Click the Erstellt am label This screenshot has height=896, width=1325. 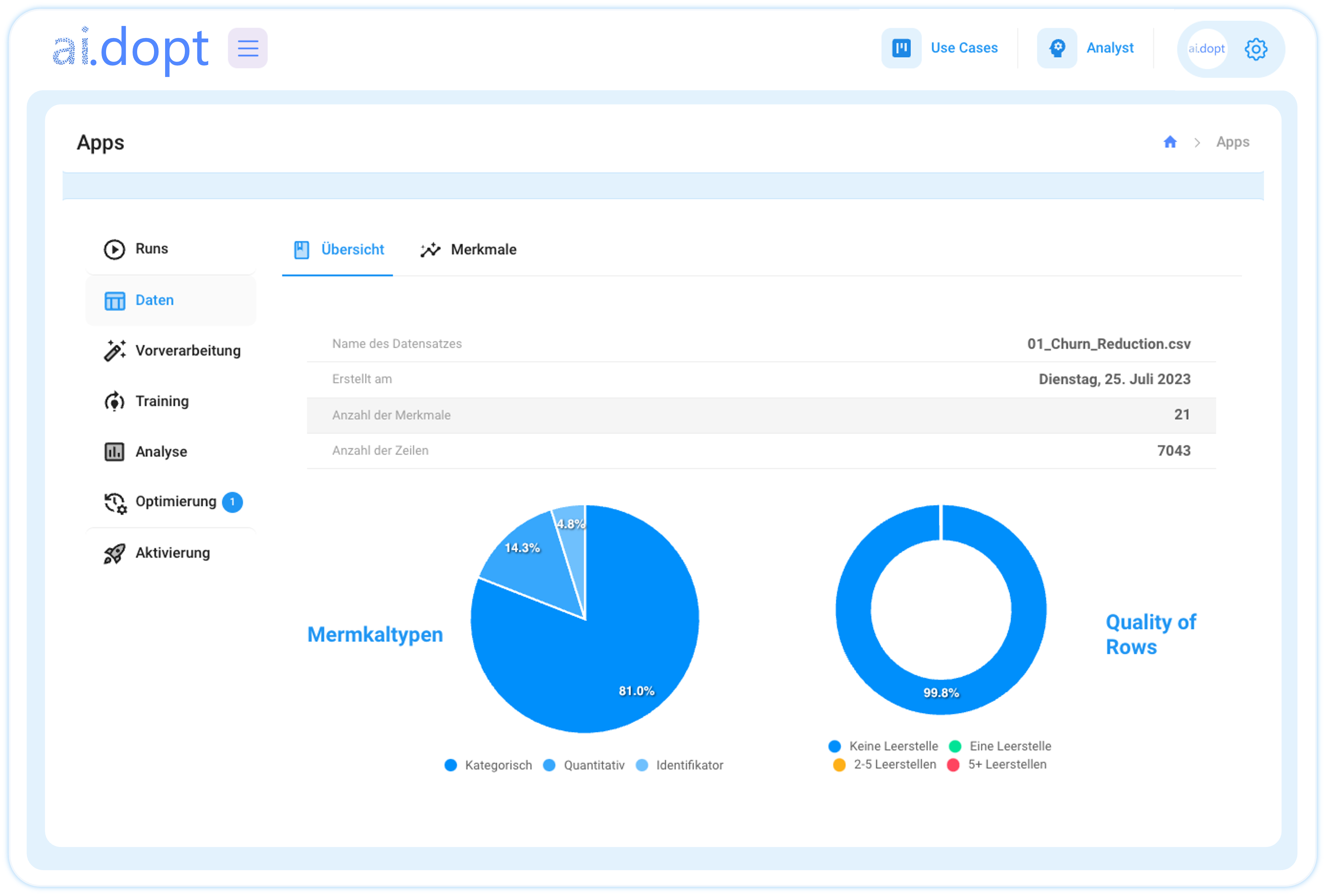pos(362,379)
